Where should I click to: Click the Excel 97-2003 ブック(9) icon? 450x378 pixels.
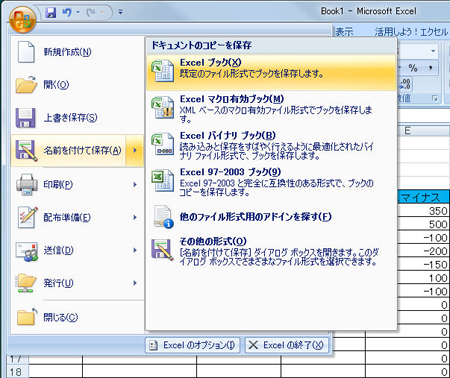163,180
